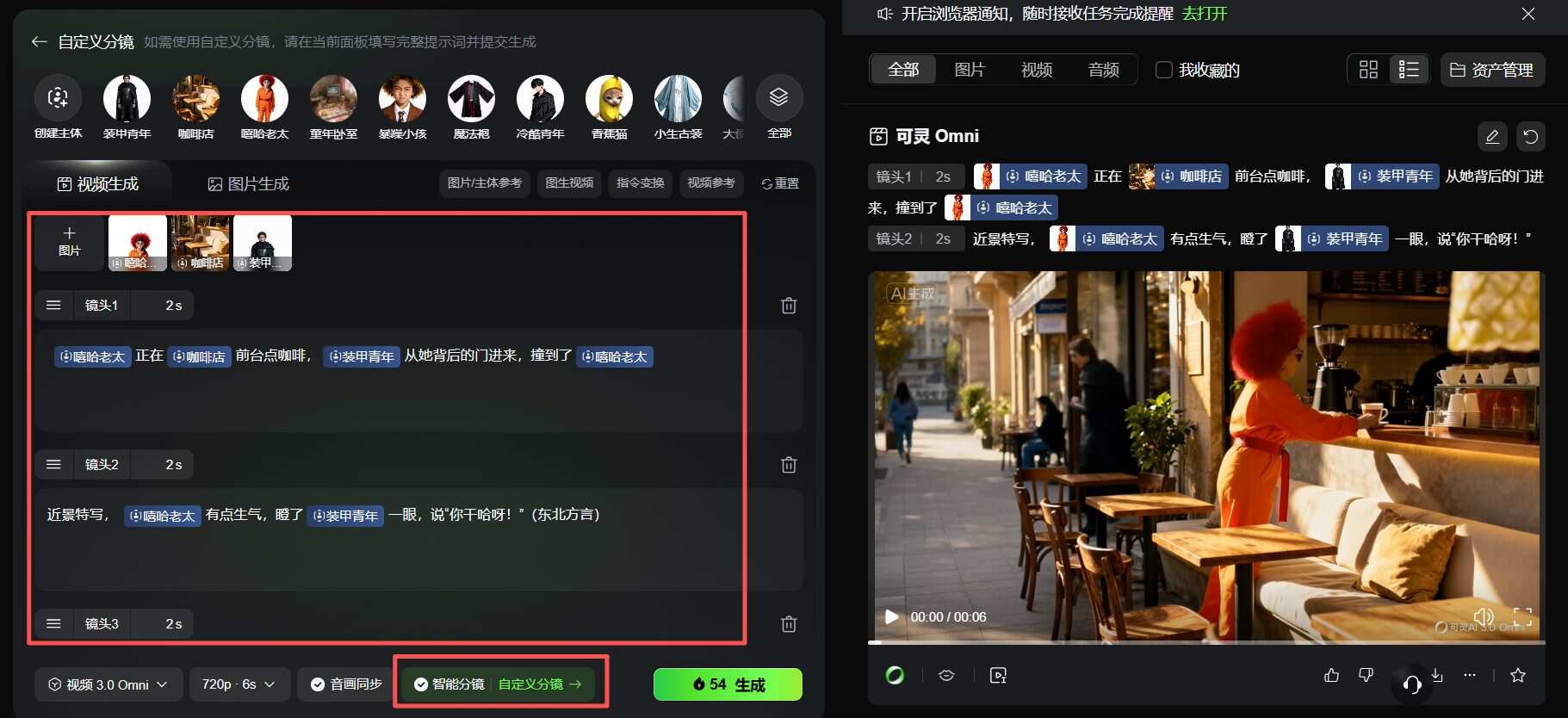
Task: Click the drag handle of 镜头3
Action: click(x=53, y=623)
